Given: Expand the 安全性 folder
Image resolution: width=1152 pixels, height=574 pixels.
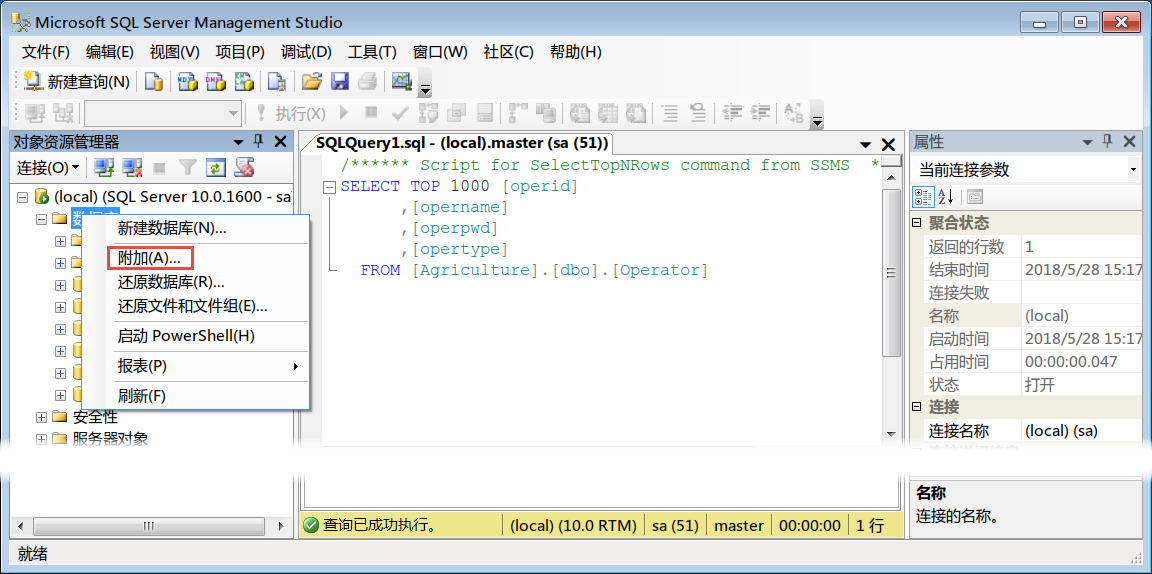Looking at the screenshot, I should coord(41,417).
